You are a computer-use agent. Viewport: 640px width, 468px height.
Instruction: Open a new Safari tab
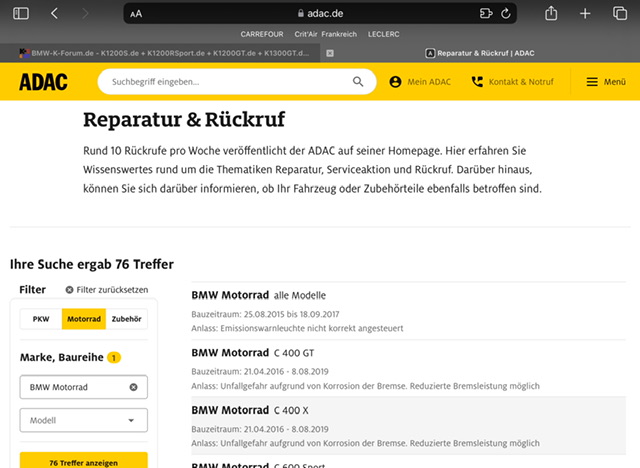click(586, 13)
